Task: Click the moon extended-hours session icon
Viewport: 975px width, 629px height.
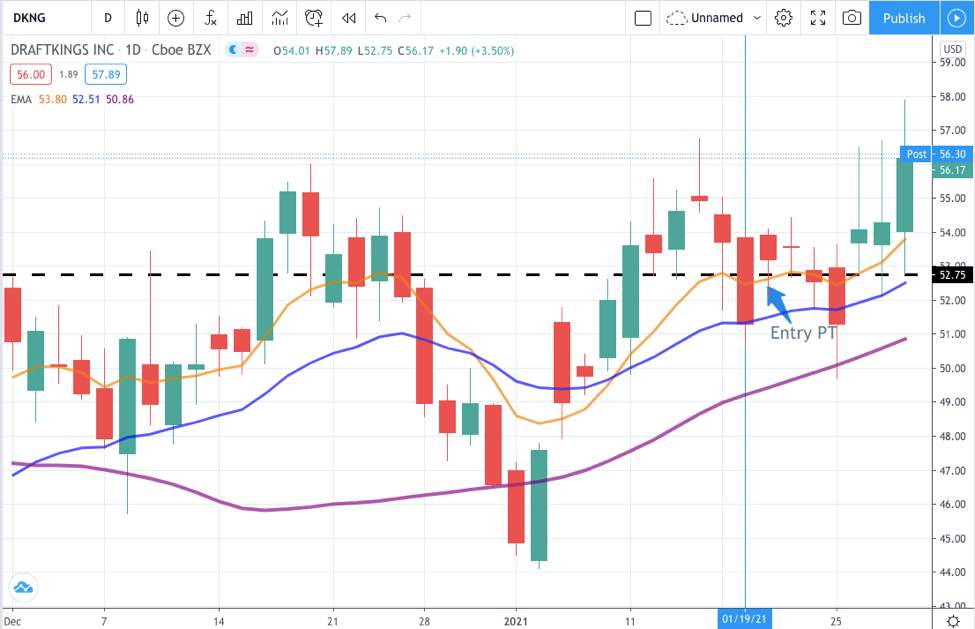Action: (x=233, y=50)
